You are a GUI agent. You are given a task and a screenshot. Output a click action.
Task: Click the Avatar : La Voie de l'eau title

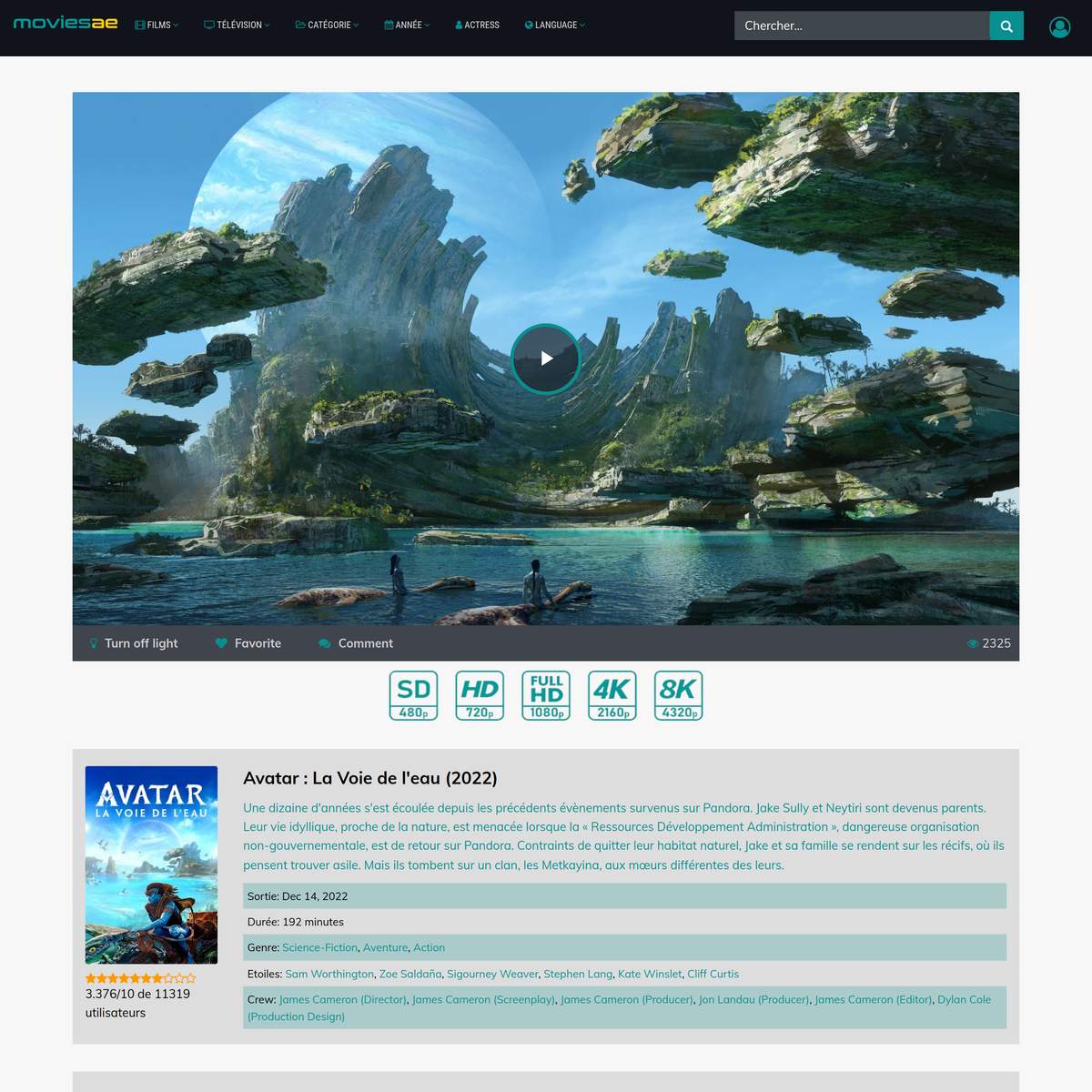coord(370,778)
